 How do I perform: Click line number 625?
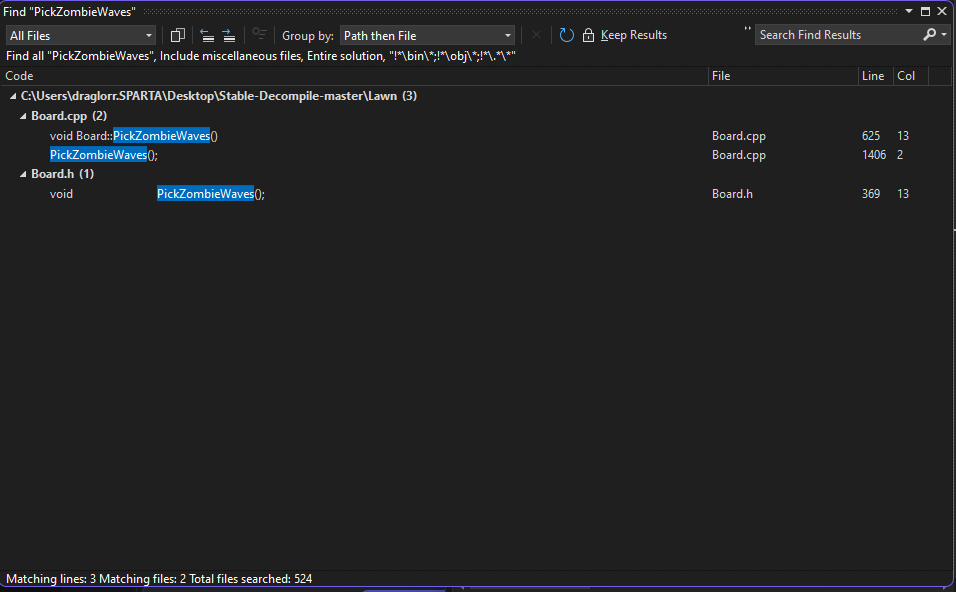point(871,136)
